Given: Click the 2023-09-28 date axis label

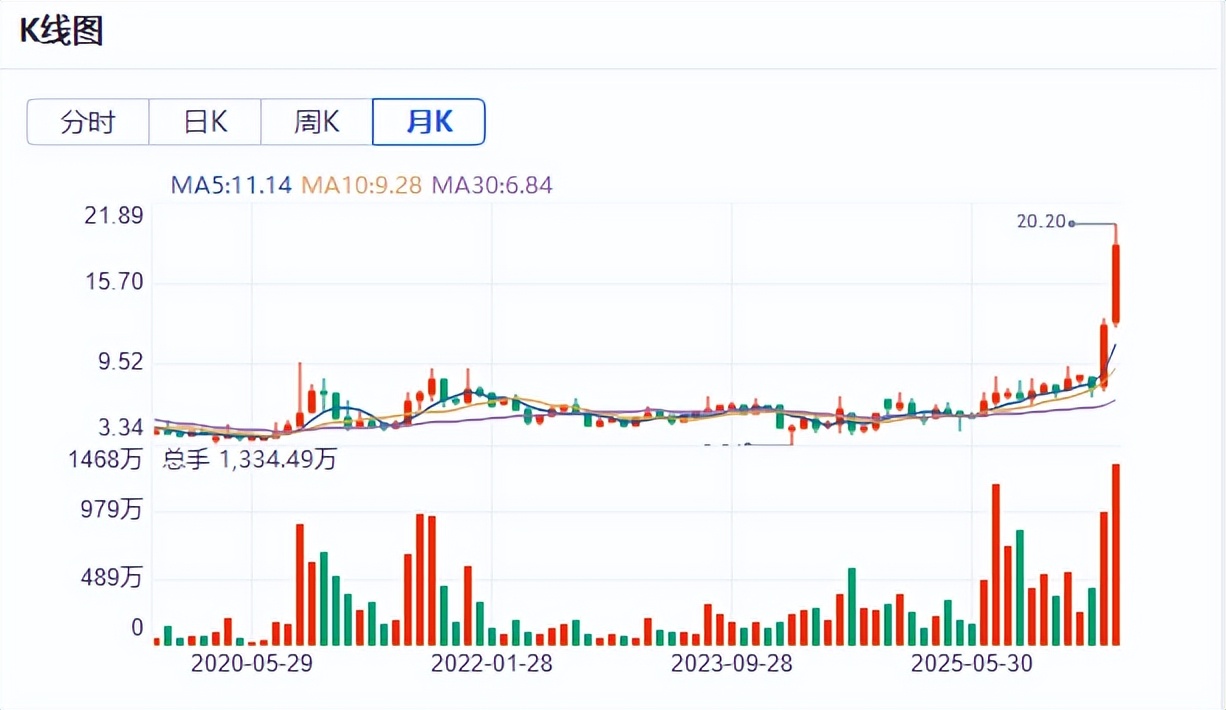Looking at the screenshot, I should [x=731, y=663].
